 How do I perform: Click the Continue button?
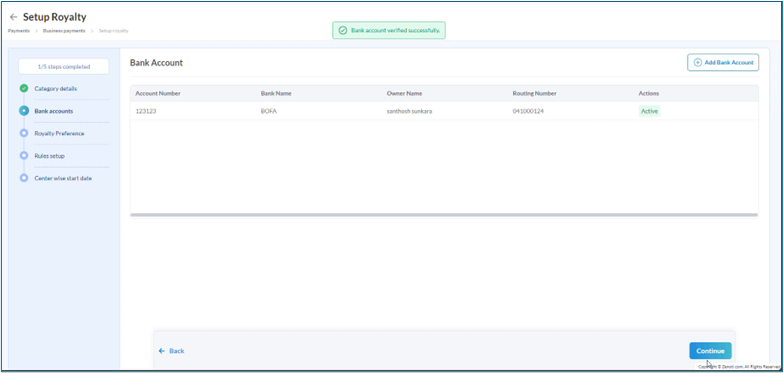click(710, 351)
